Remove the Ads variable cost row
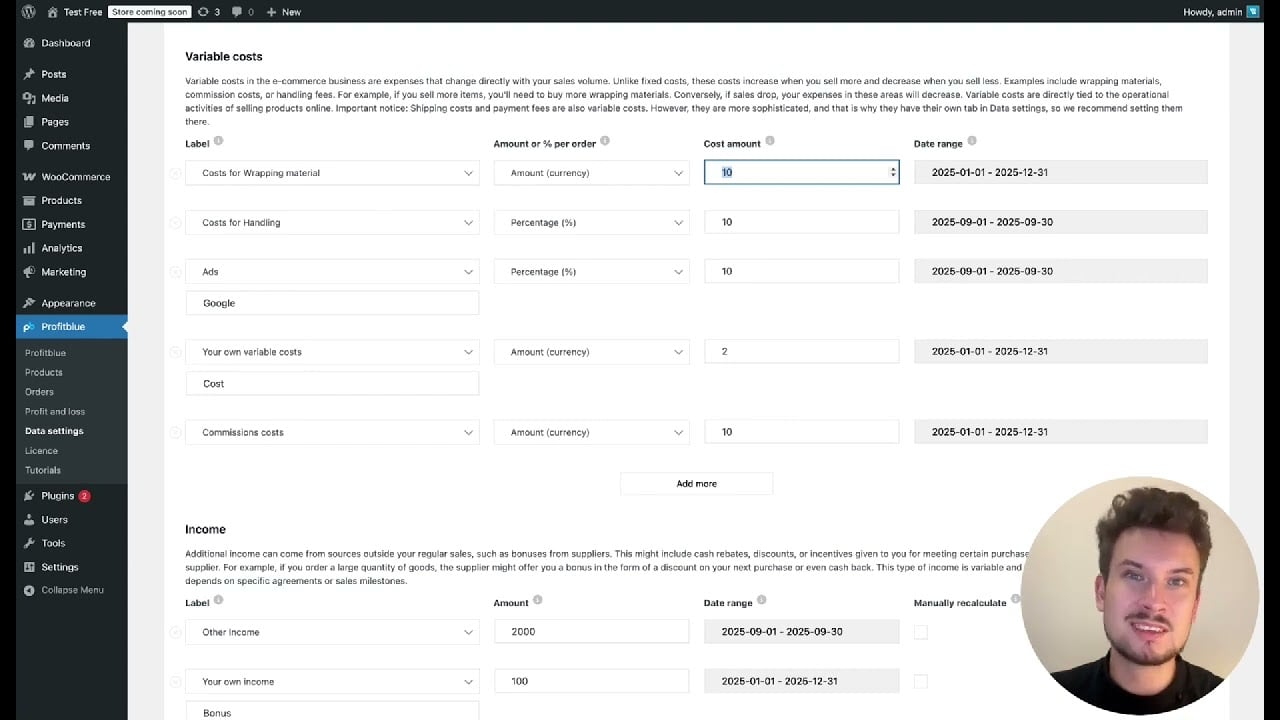The width and height of the screenshot is (1280, 720). [x=176, y=271]
